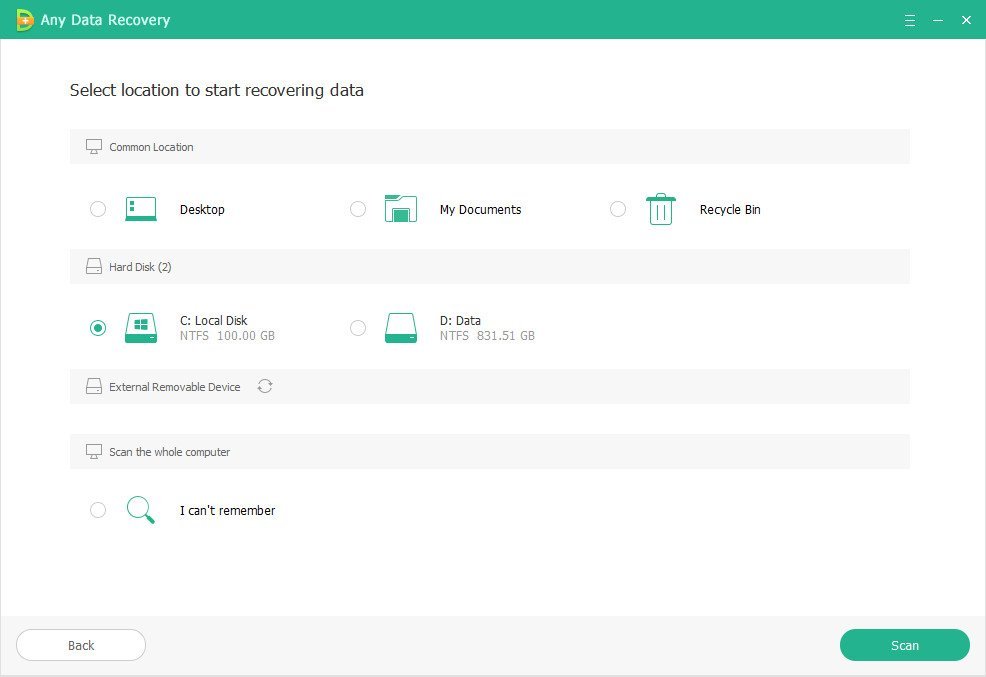Click the Any Data Recovery logo icon
986x677 pixels.
click(x=24, y=19)
